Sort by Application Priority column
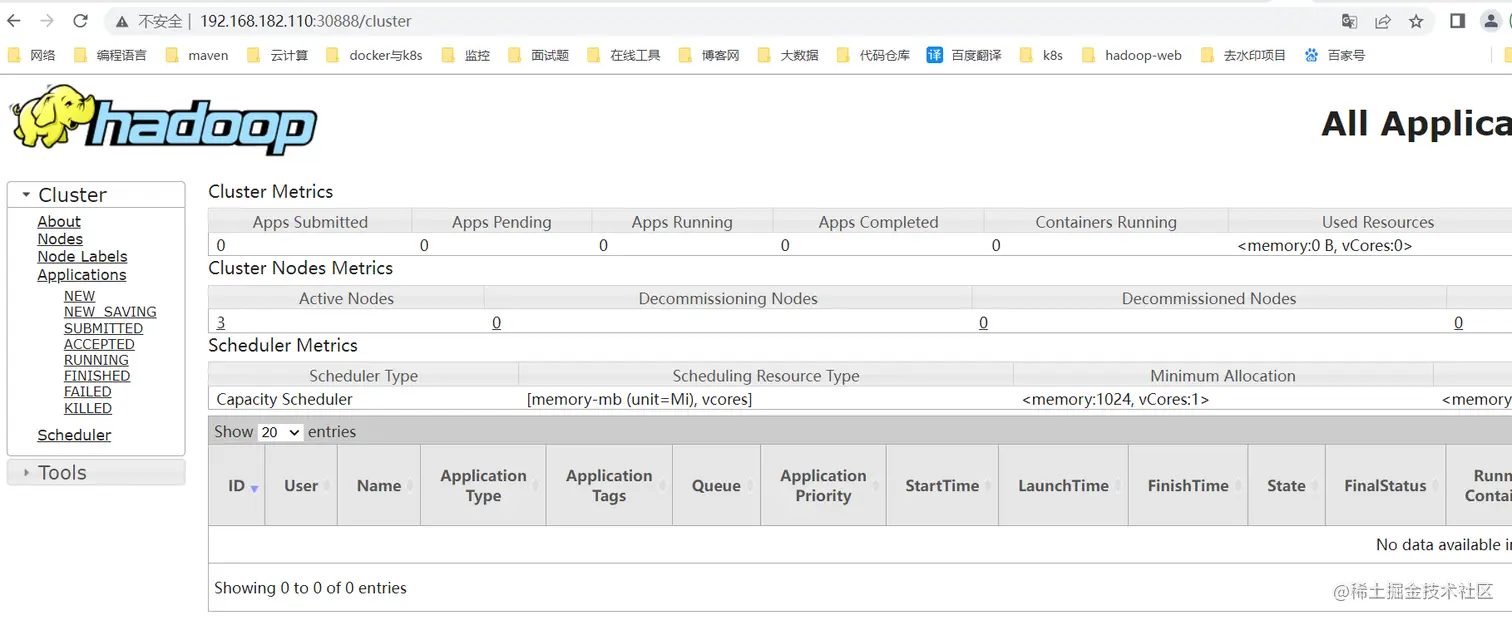Screen dimensions: 1512x620 (x=823, y=486)
